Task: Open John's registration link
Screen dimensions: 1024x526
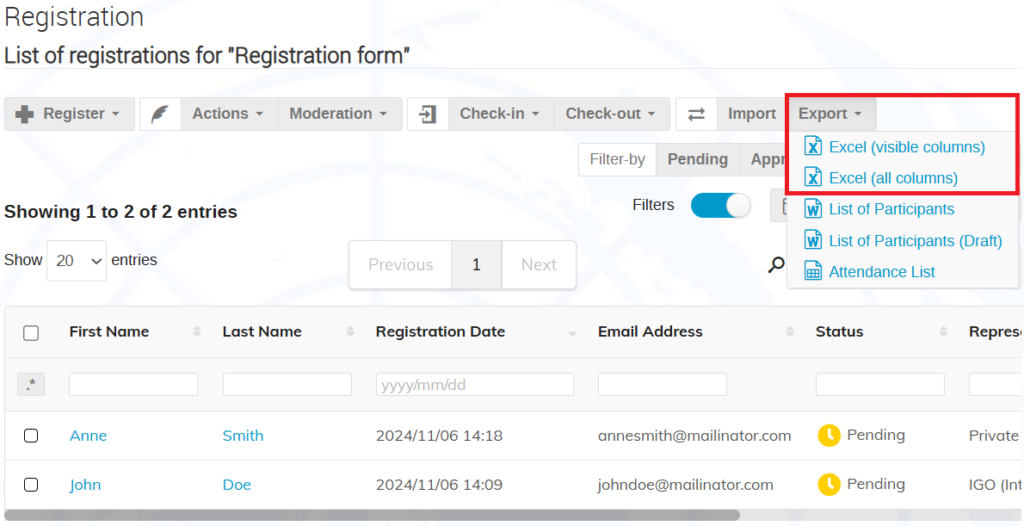Action: (x=86, y=485)
